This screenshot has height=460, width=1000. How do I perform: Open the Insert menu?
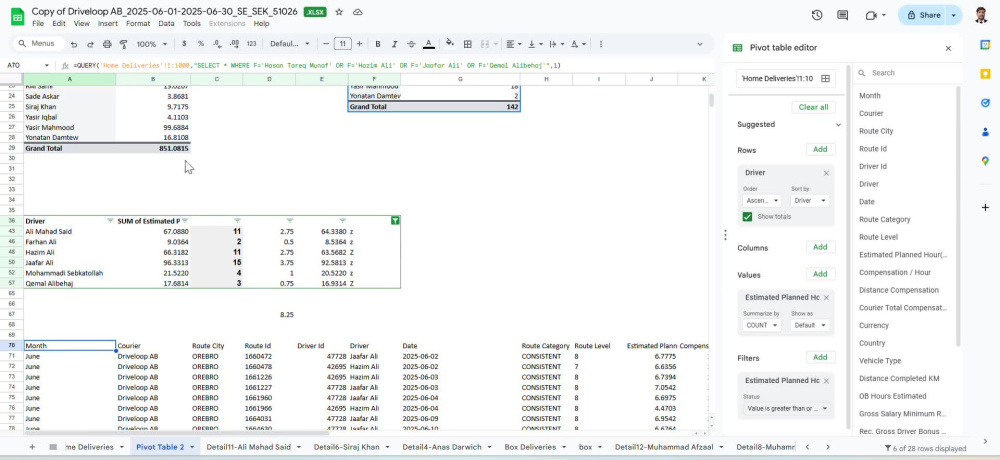click(x=108, y=24)
